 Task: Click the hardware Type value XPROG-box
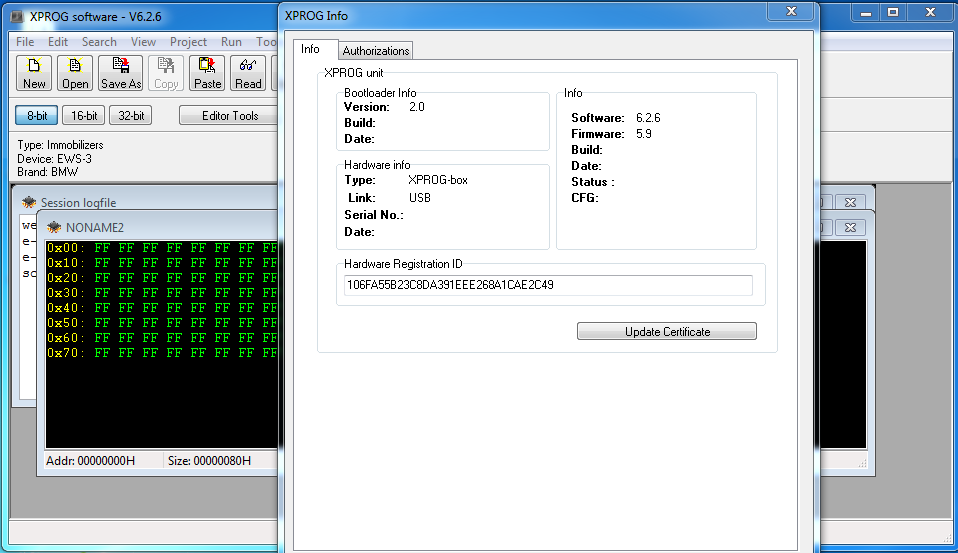(438, 180)
